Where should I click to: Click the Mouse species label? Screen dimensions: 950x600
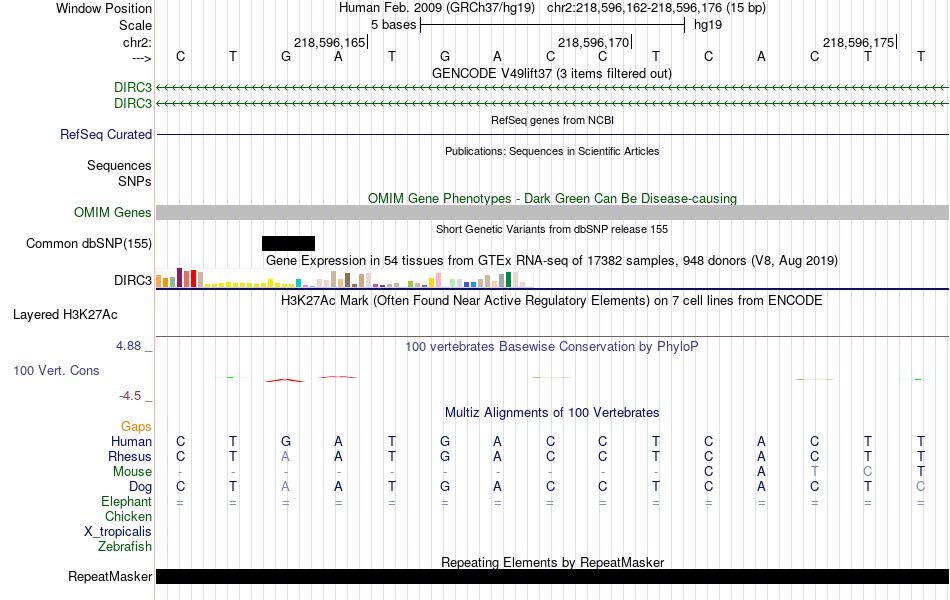[x=133, y=472]
